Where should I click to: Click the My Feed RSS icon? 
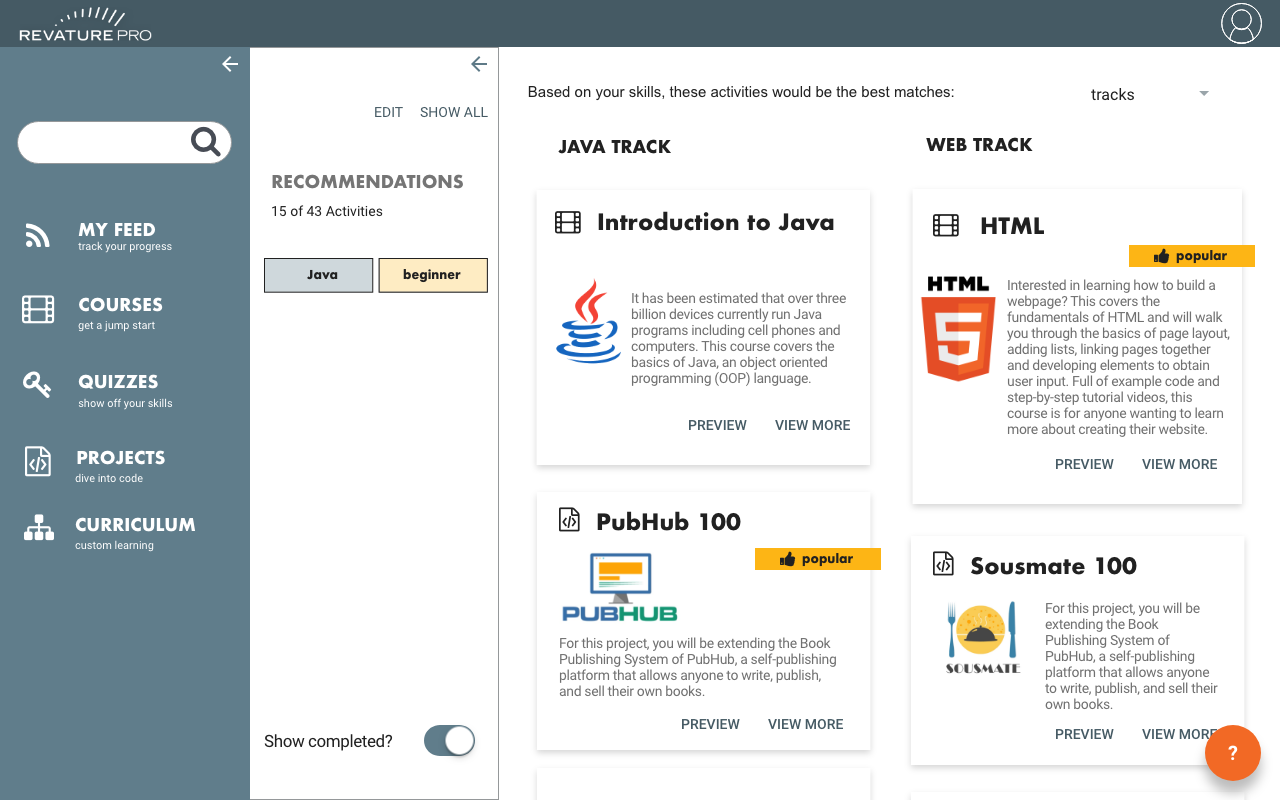[x=38, y=236]
